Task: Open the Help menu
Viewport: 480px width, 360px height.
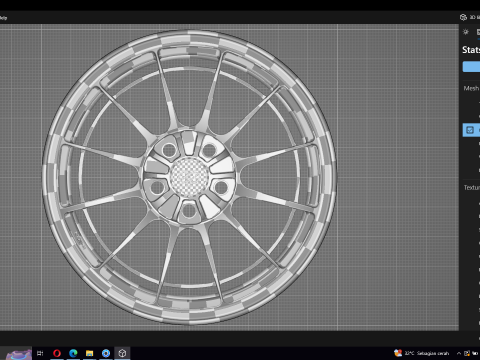Action: pos(3,18)
